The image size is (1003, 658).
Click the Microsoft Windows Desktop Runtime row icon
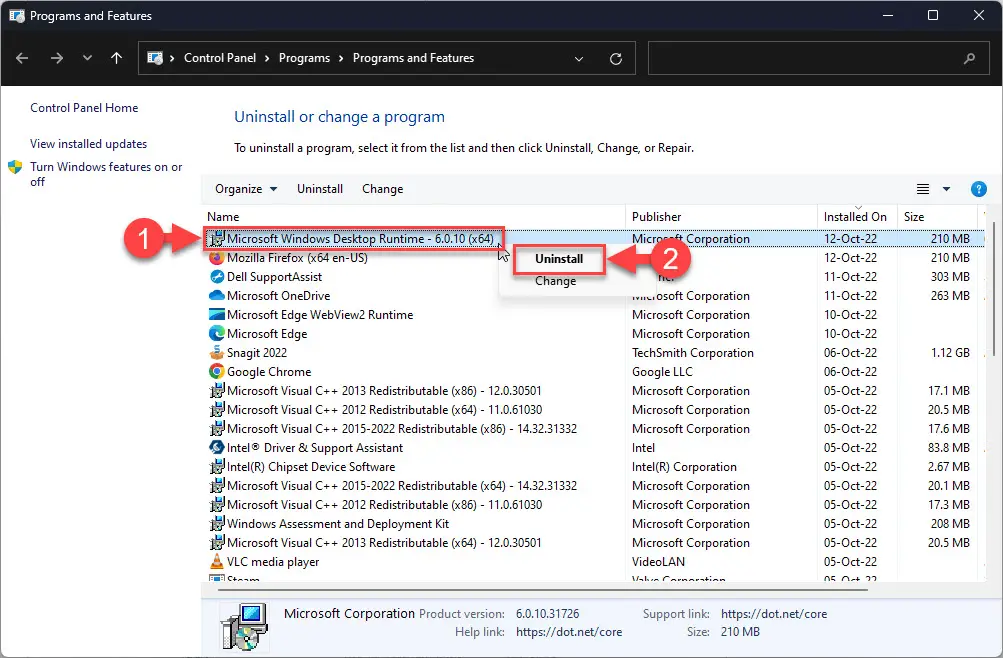point(217,239)
